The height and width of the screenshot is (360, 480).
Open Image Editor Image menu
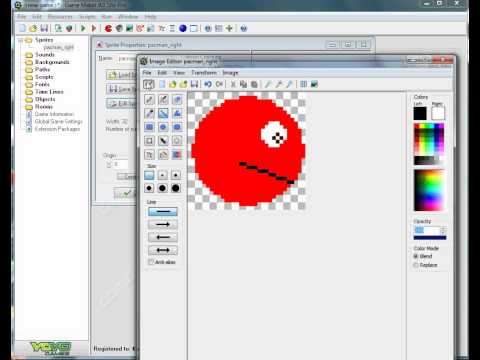click(230, 73)
